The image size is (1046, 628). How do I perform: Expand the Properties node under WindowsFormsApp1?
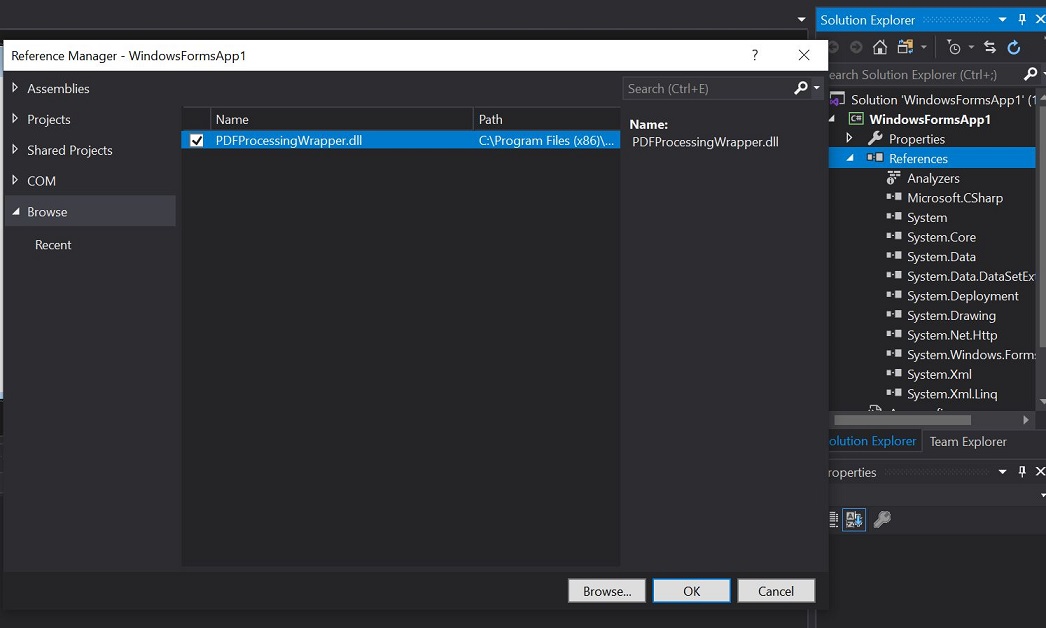(850, 139)
